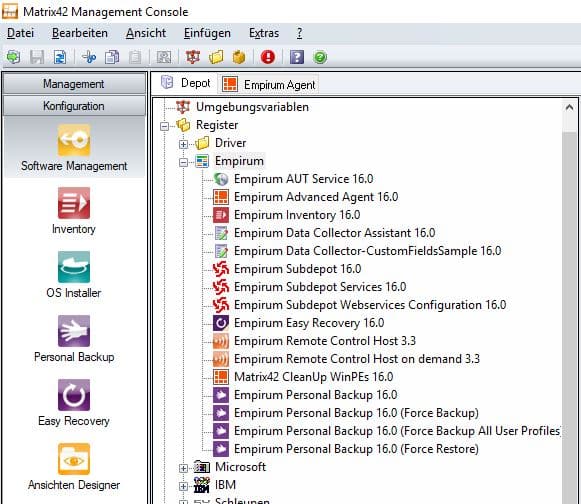This screenshot has width=581, height=504.
Task: Select Empirum Data Collector Assistant 16.0
Action: tap(335, 233)
